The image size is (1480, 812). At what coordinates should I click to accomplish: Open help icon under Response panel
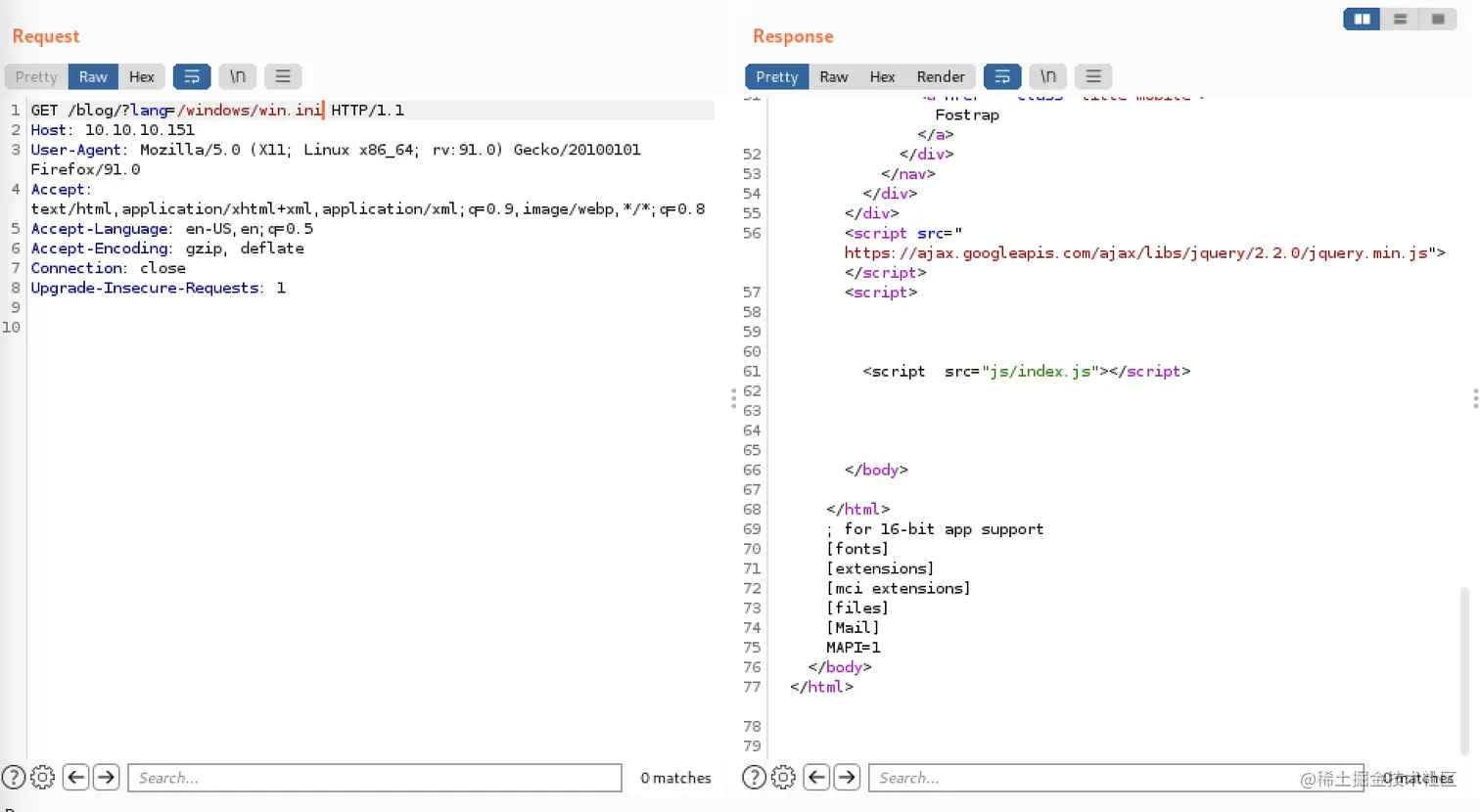(x=754, y=778)
